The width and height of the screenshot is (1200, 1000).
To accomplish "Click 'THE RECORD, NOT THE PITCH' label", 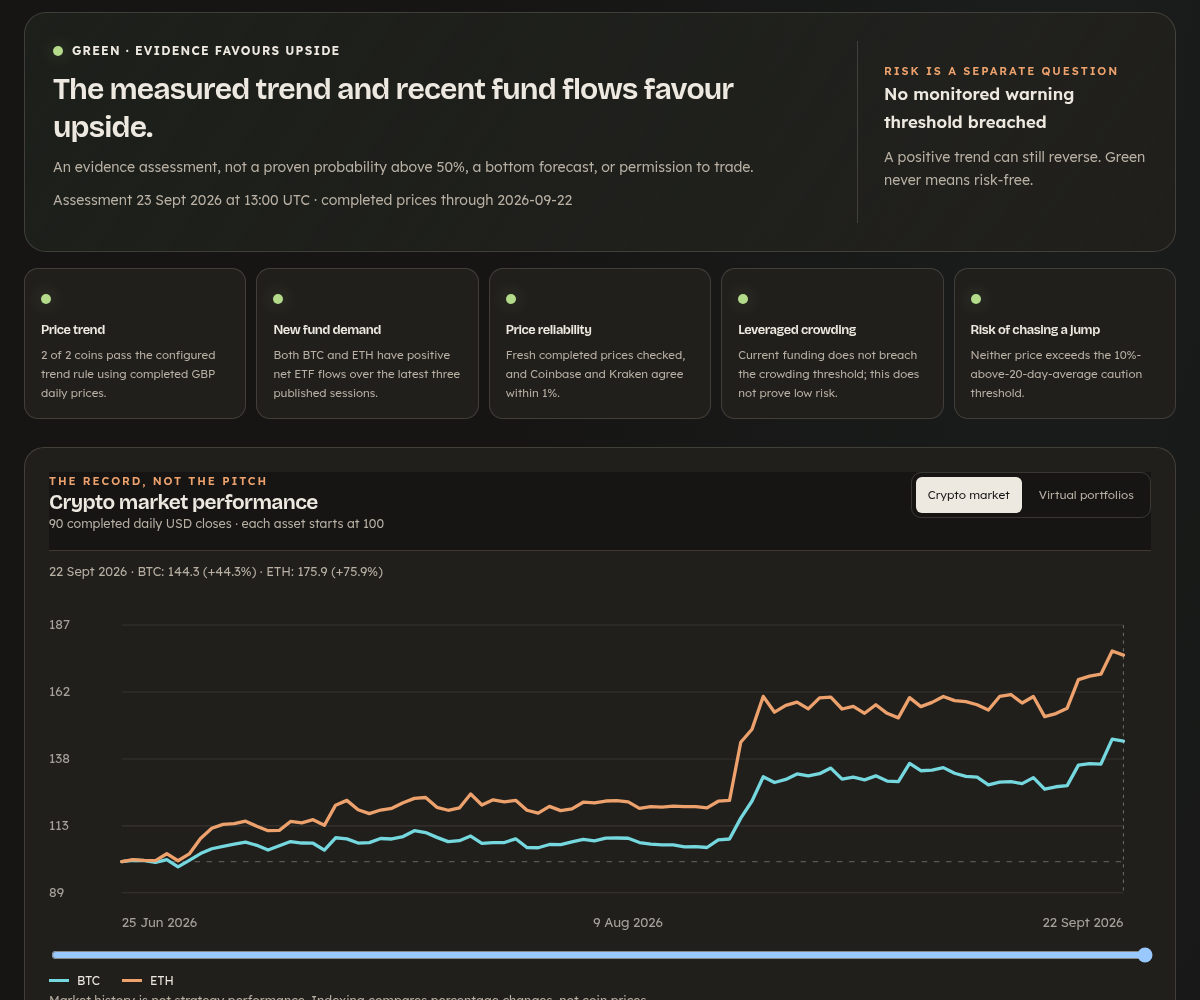I will (158, 481).
